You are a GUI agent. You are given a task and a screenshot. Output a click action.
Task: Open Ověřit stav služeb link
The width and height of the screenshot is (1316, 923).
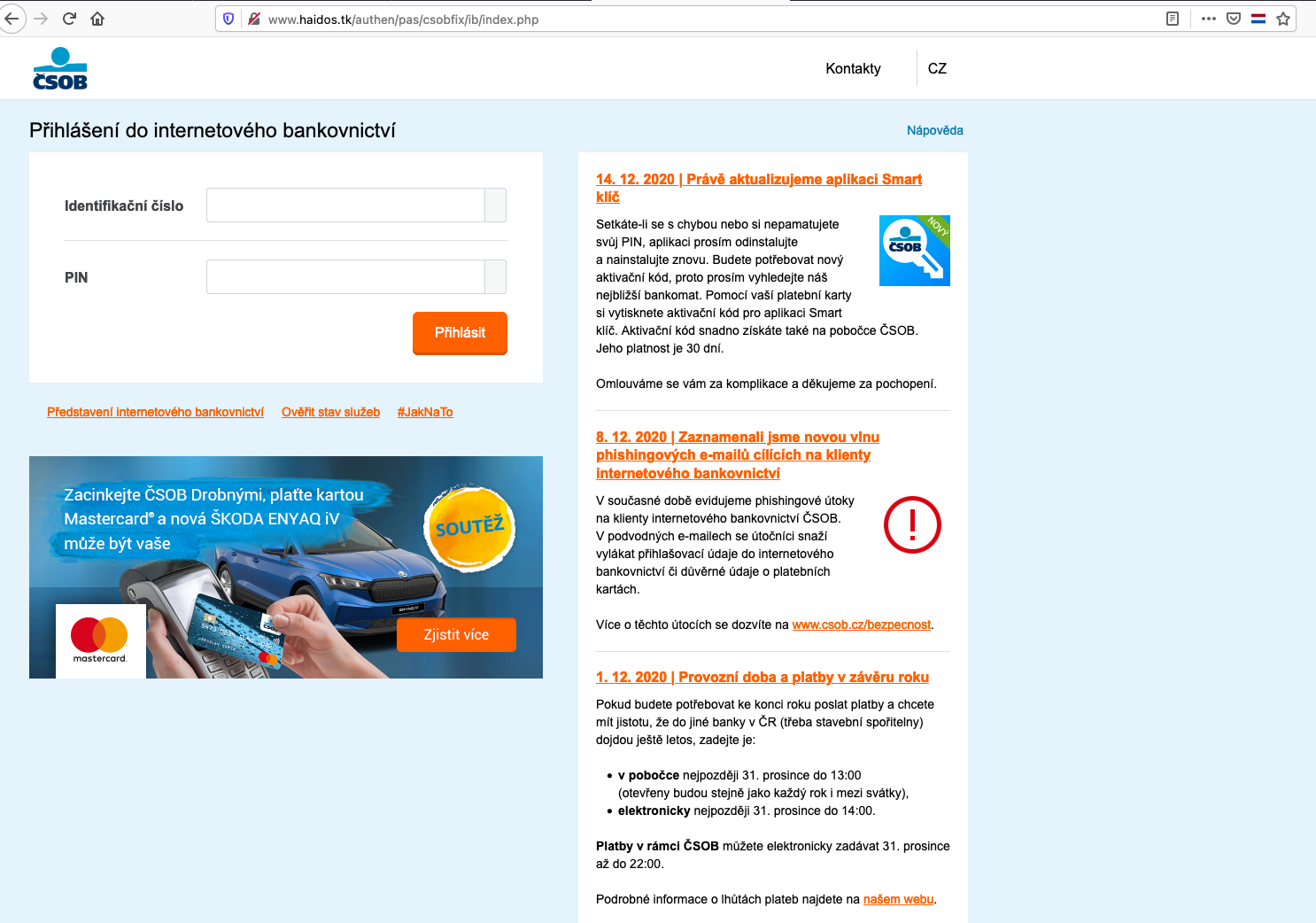[330, 412]
